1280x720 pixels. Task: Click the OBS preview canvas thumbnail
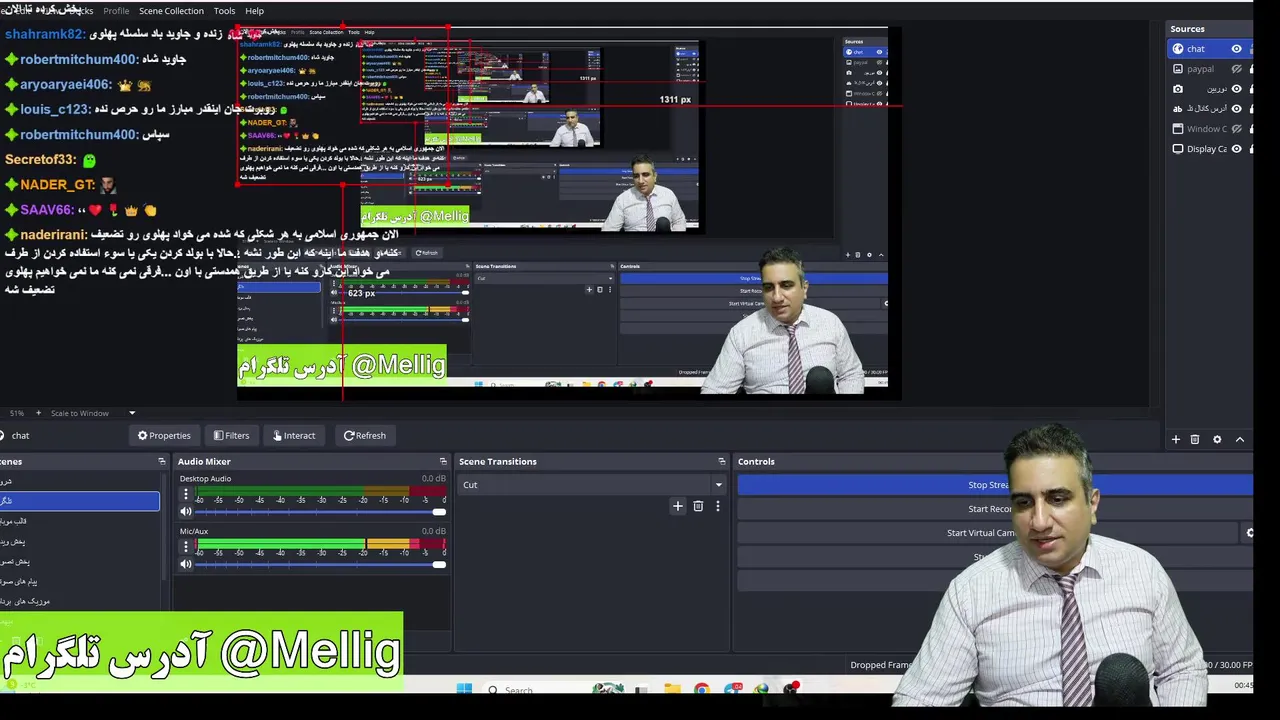(x=569, y=213)
